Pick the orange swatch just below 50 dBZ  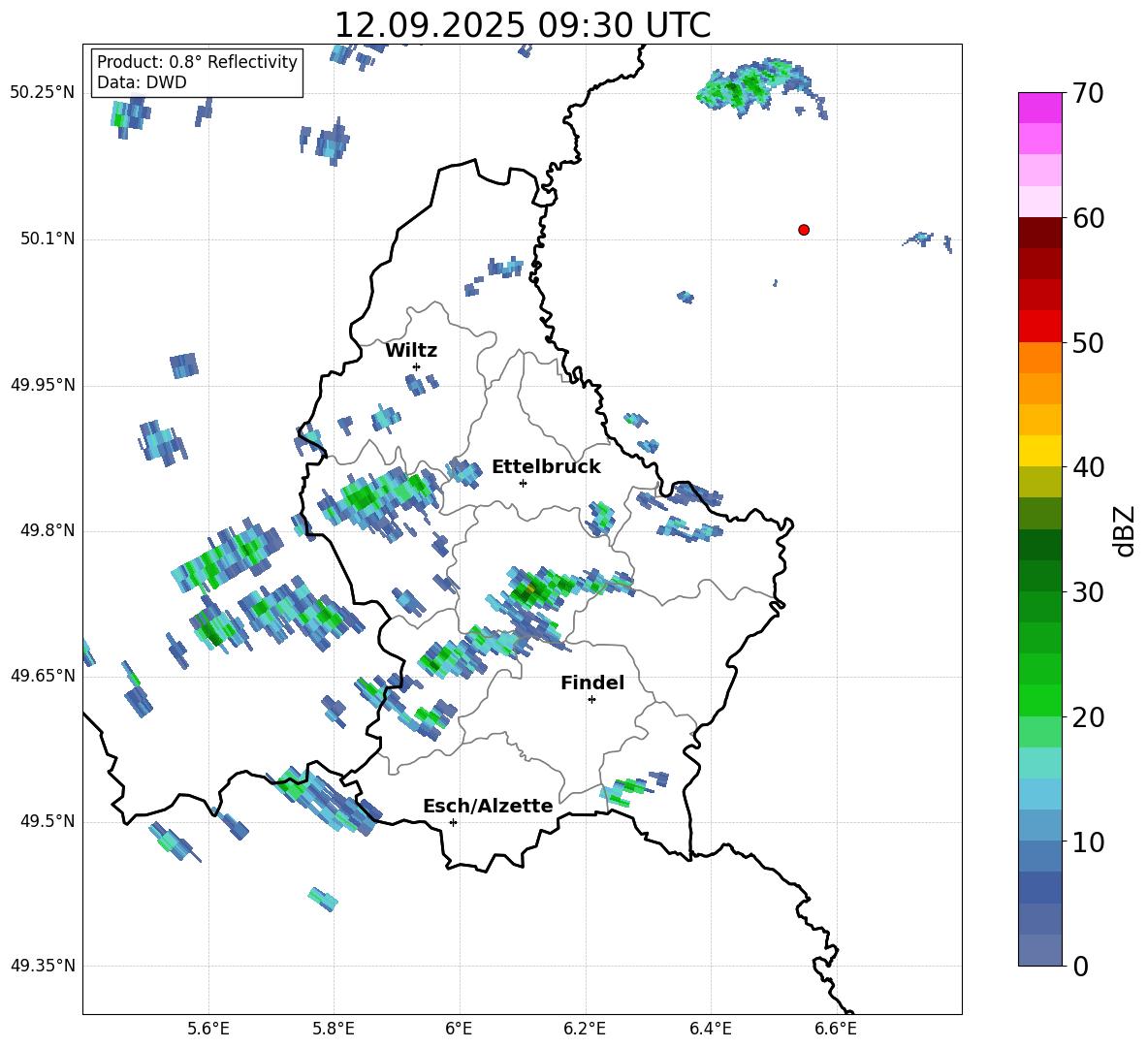[x=1039, y=358]
